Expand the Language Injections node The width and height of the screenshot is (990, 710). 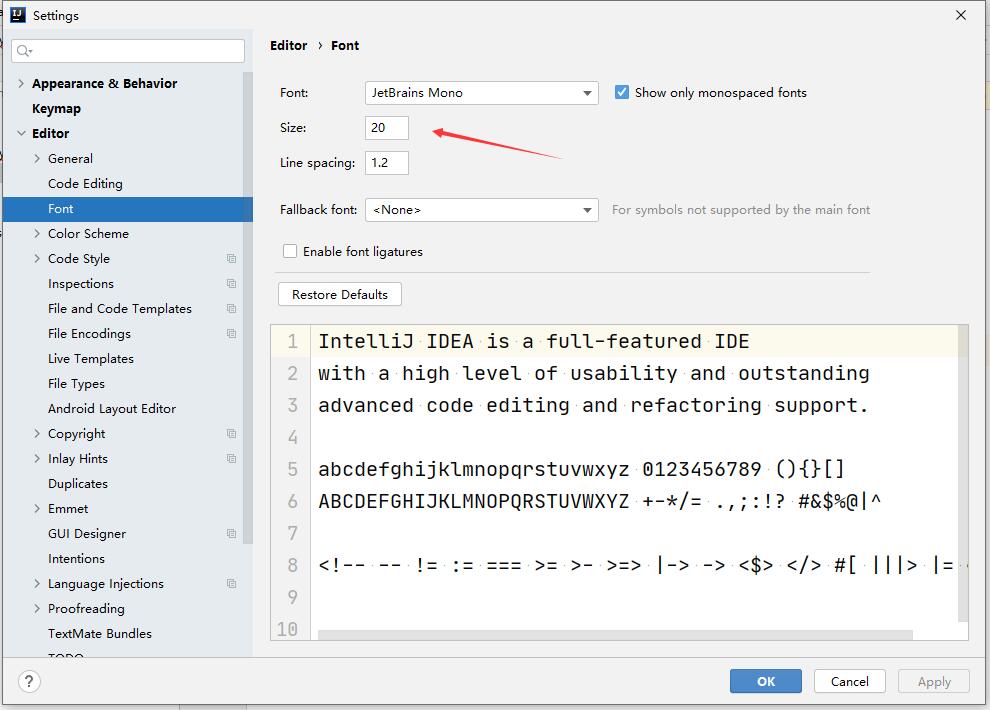tap(37, 584)
